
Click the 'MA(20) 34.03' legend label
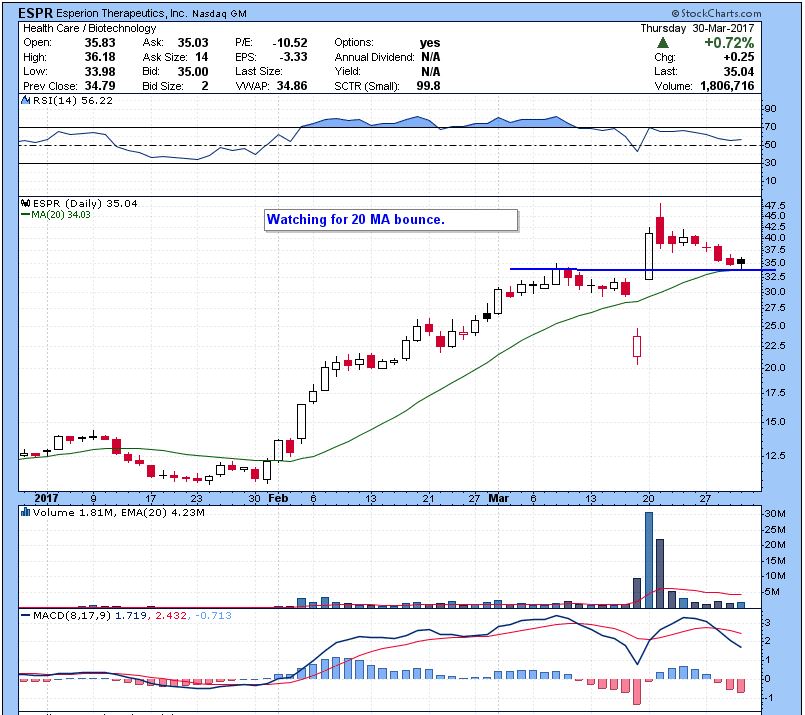(x=61, y=215)
